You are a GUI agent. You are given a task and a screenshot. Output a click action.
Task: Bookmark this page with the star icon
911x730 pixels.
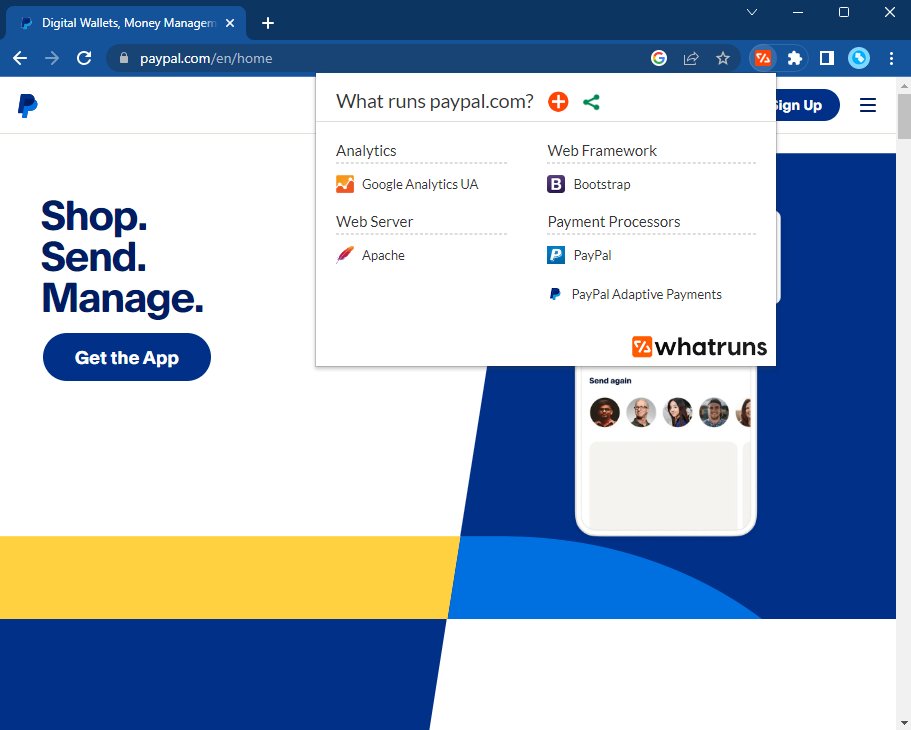723,58
